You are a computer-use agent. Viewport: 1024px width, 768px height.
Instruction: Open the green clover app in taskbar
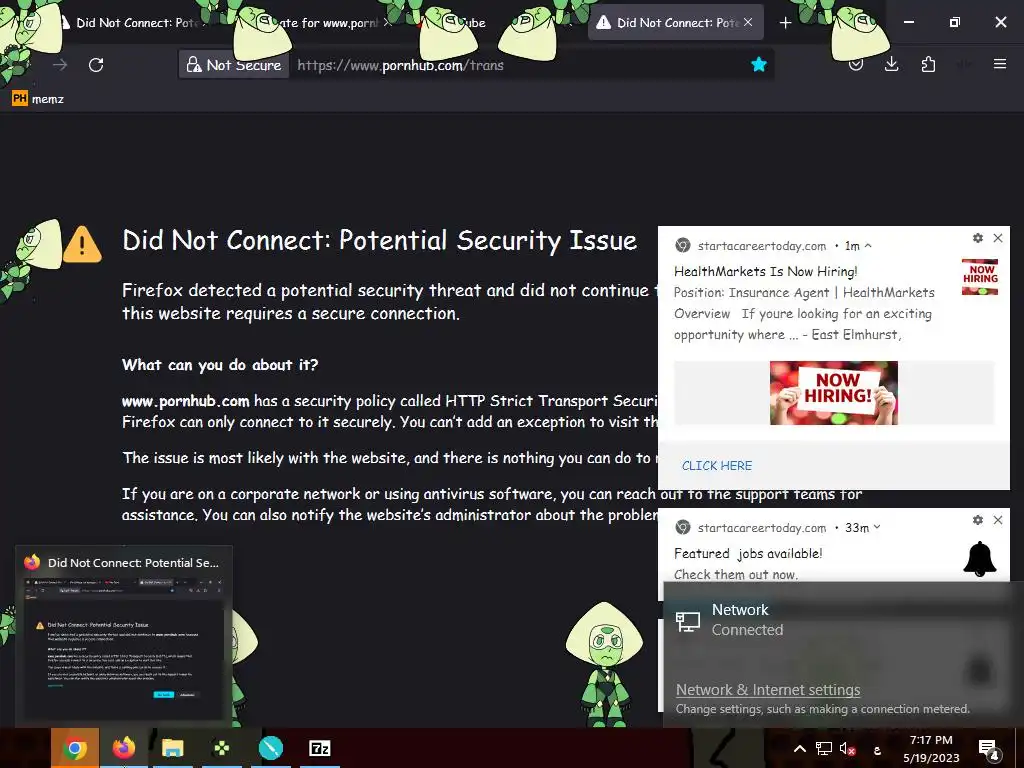click(x=221, y=748)
